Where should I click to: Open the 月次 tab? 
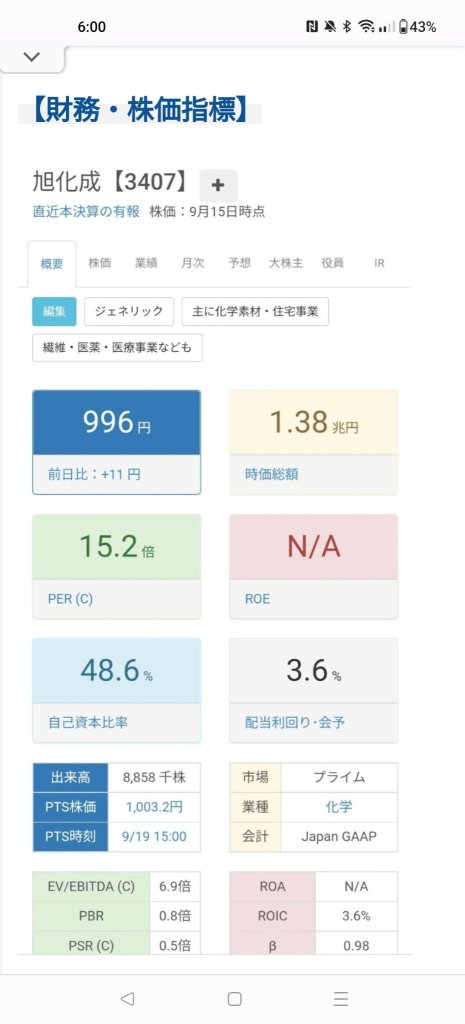[193, 263]
